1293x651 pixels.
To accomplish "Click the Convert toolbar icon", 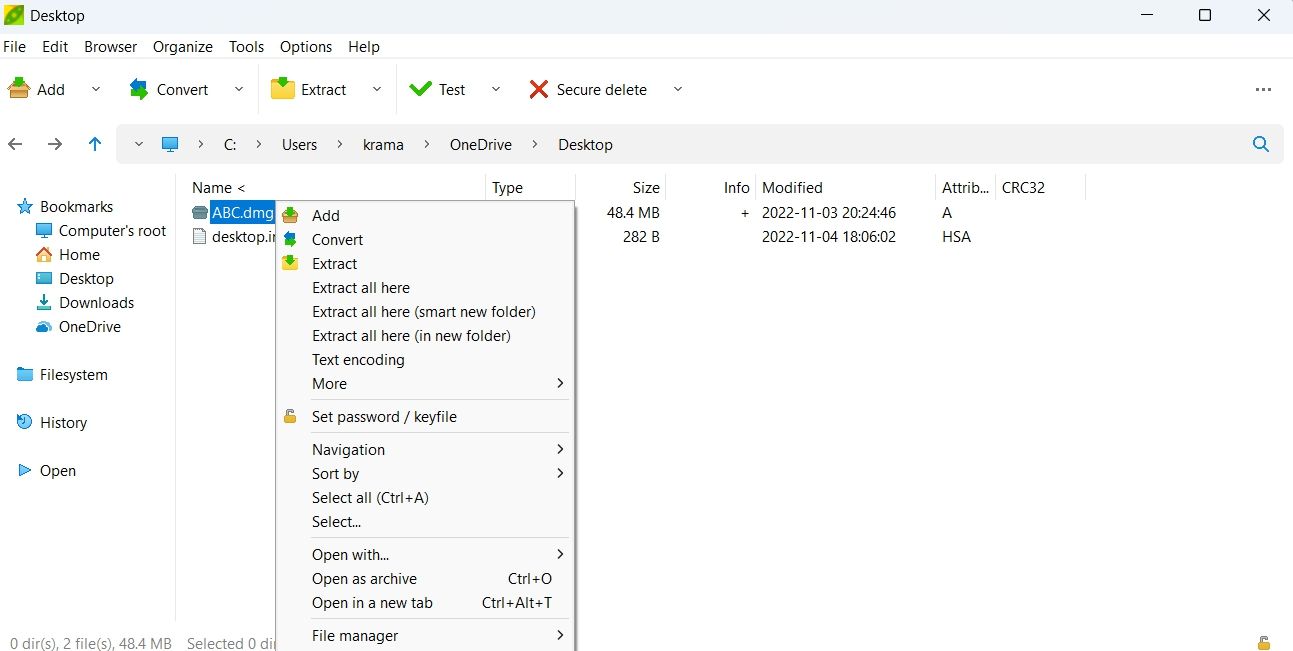I will point(139,88).
